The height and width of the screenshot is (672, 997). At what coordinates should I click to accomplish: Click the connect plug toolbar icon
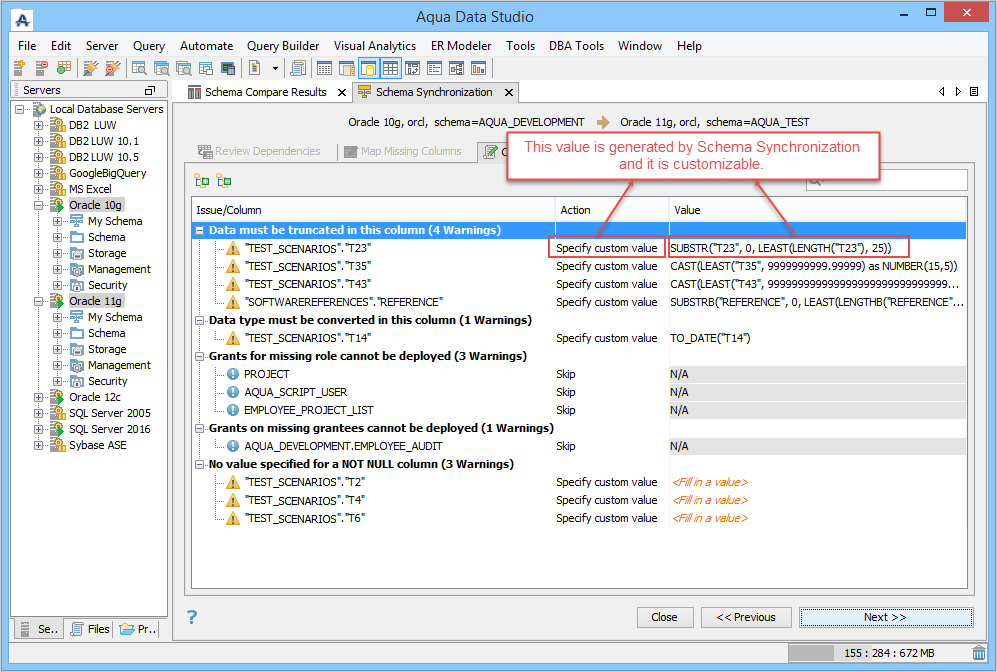click(x=91, y=68)
